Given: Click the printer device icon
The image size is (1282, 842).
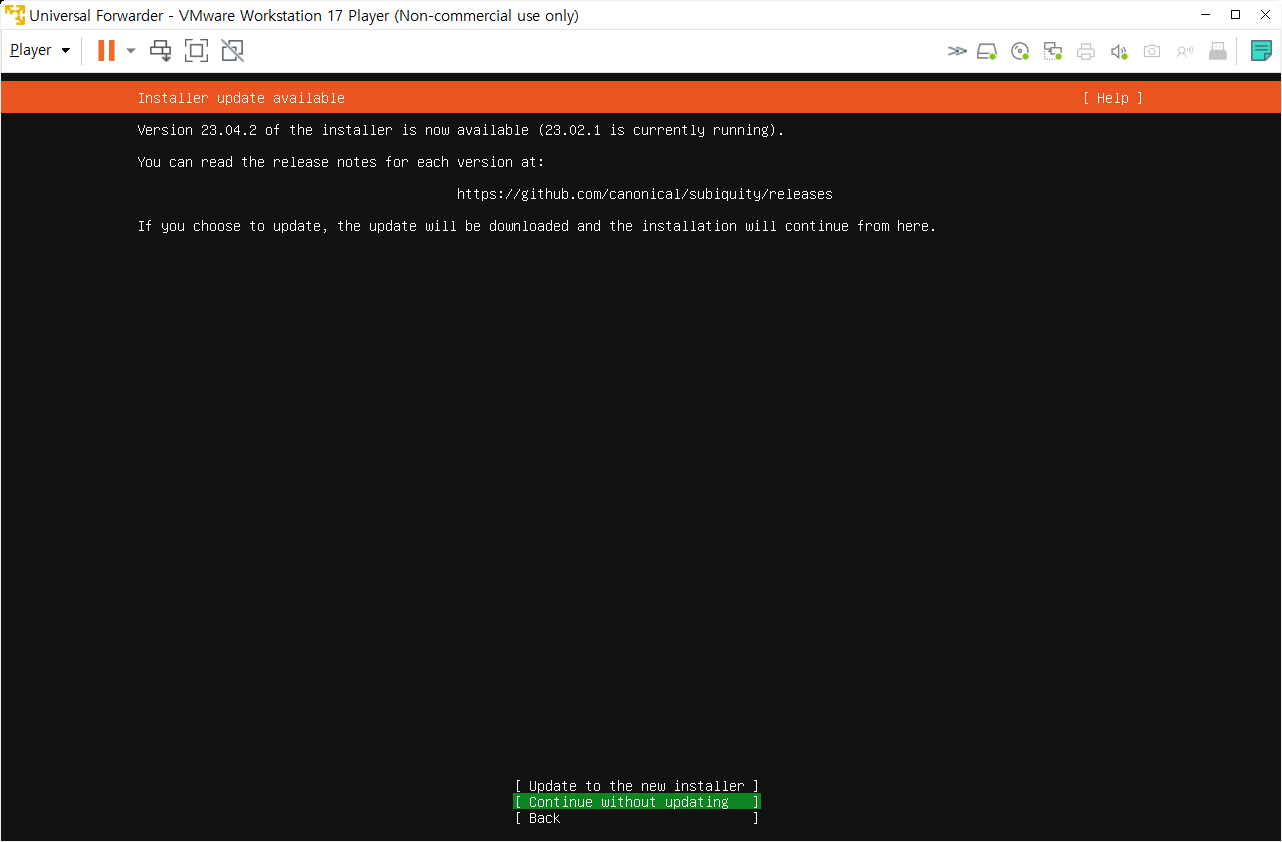Looking at the screenshot, I should pyautogui.click(x=1086, y=51).
